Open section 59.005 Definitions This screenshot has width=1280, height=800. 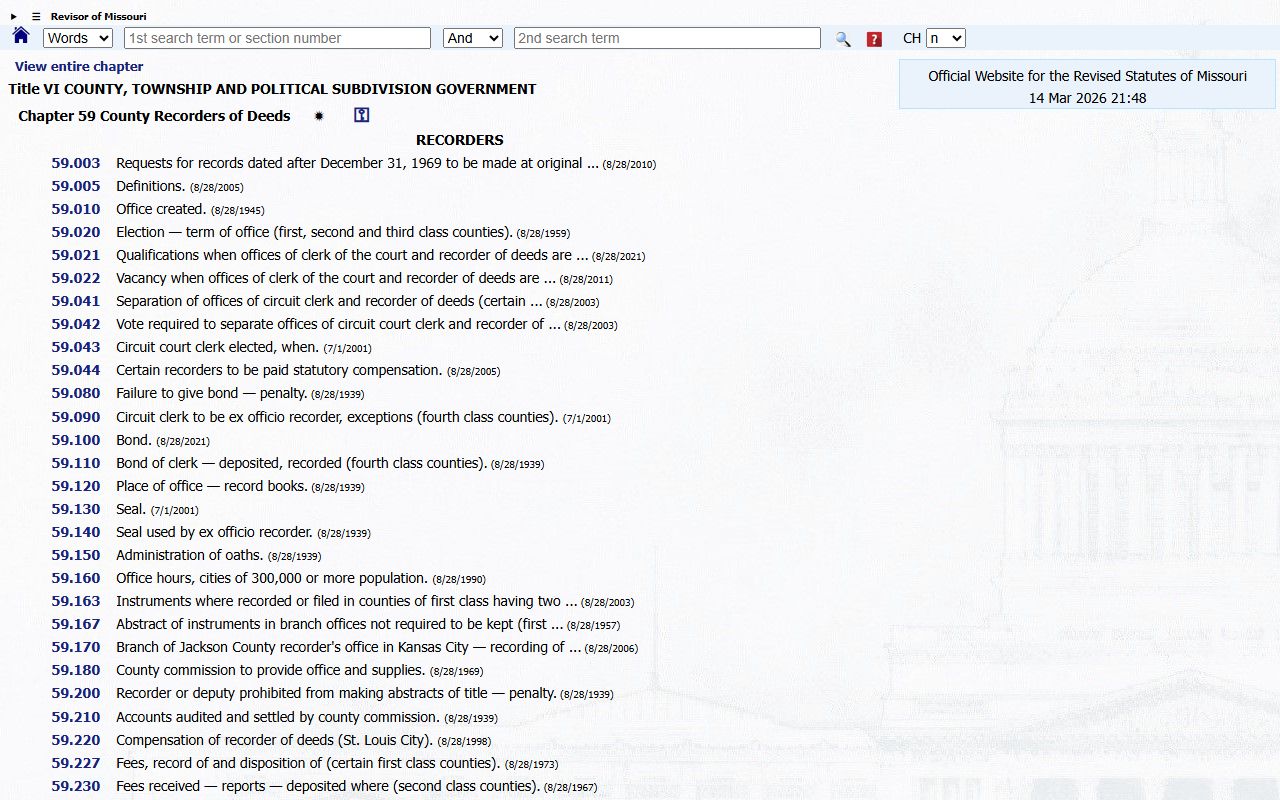pyautogui.click(x=76, y=186)
